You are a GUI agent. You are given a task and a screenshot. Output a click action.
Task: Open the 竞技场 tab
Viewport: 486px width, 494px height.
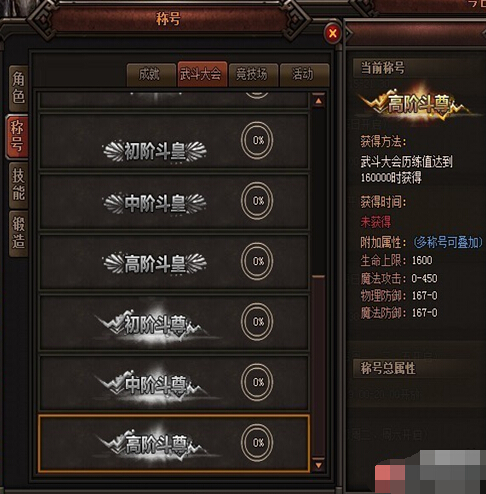pos(253,74)
